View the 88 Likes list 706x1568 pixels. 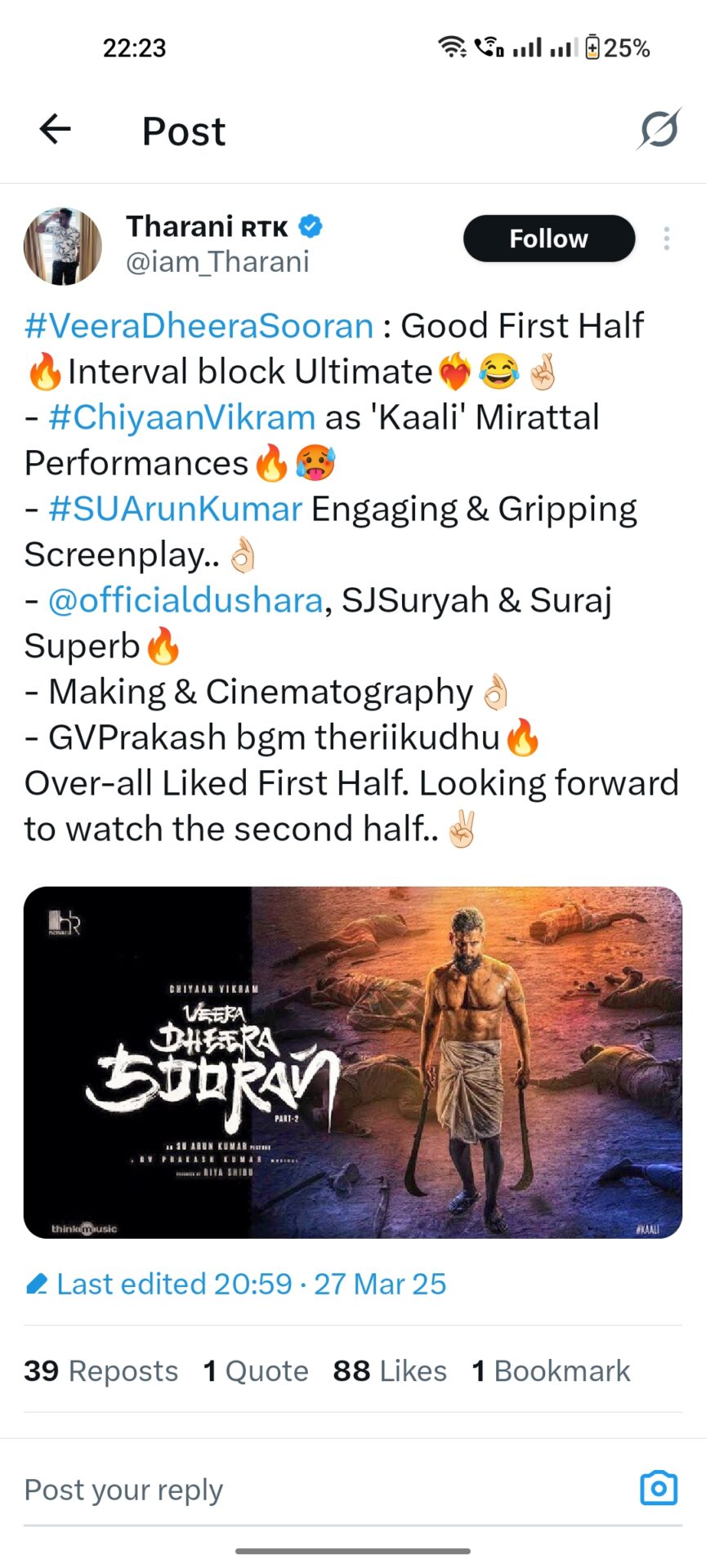(x=390, y=1371)
